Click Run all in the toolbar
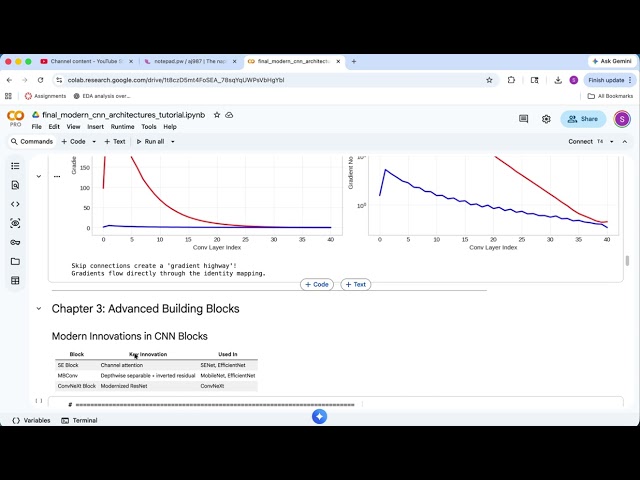Image resolution: width=640 pixels, height=480 pixels. coord(150,142)
